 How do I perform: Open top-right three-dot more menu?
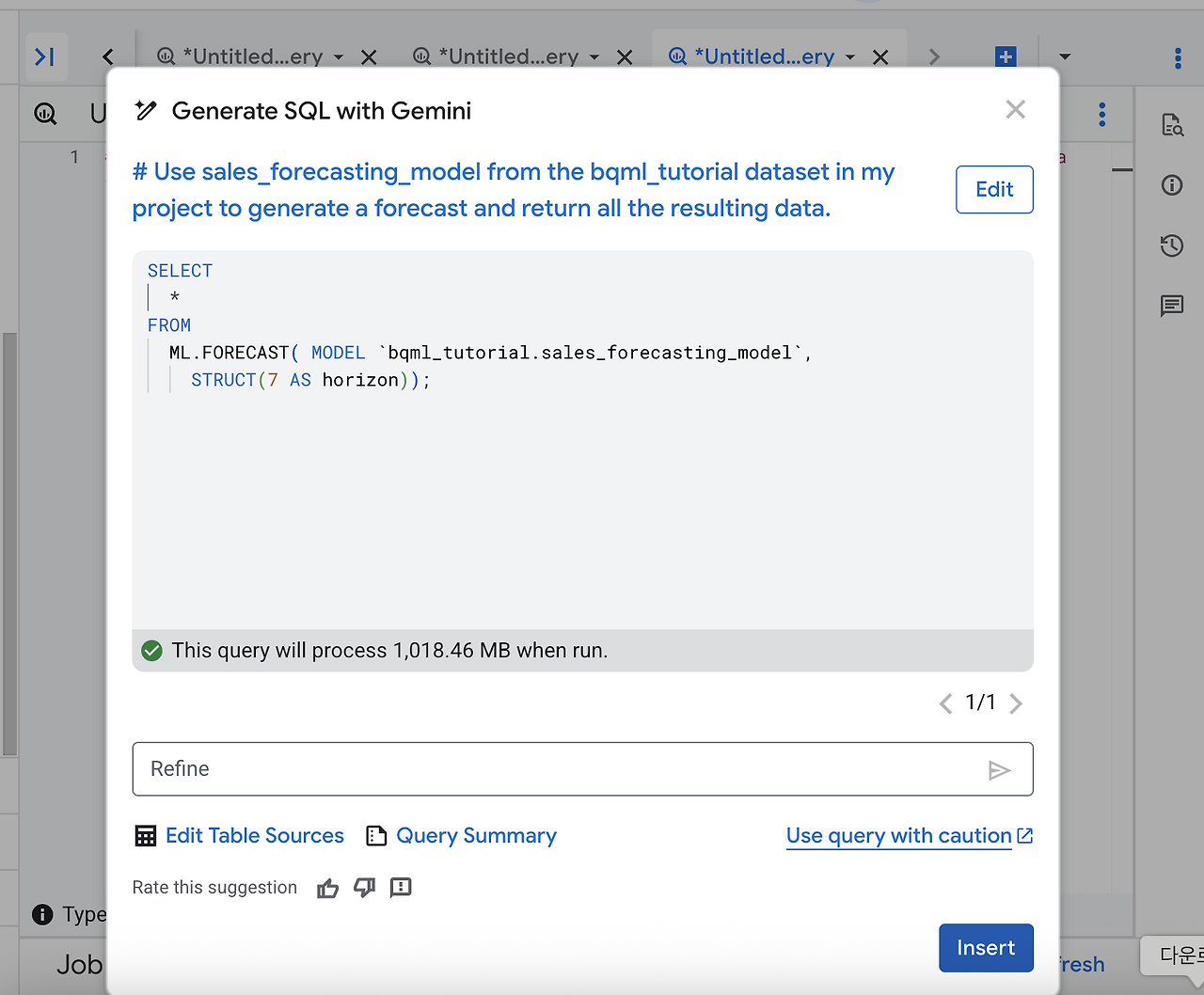[1178, 57]
